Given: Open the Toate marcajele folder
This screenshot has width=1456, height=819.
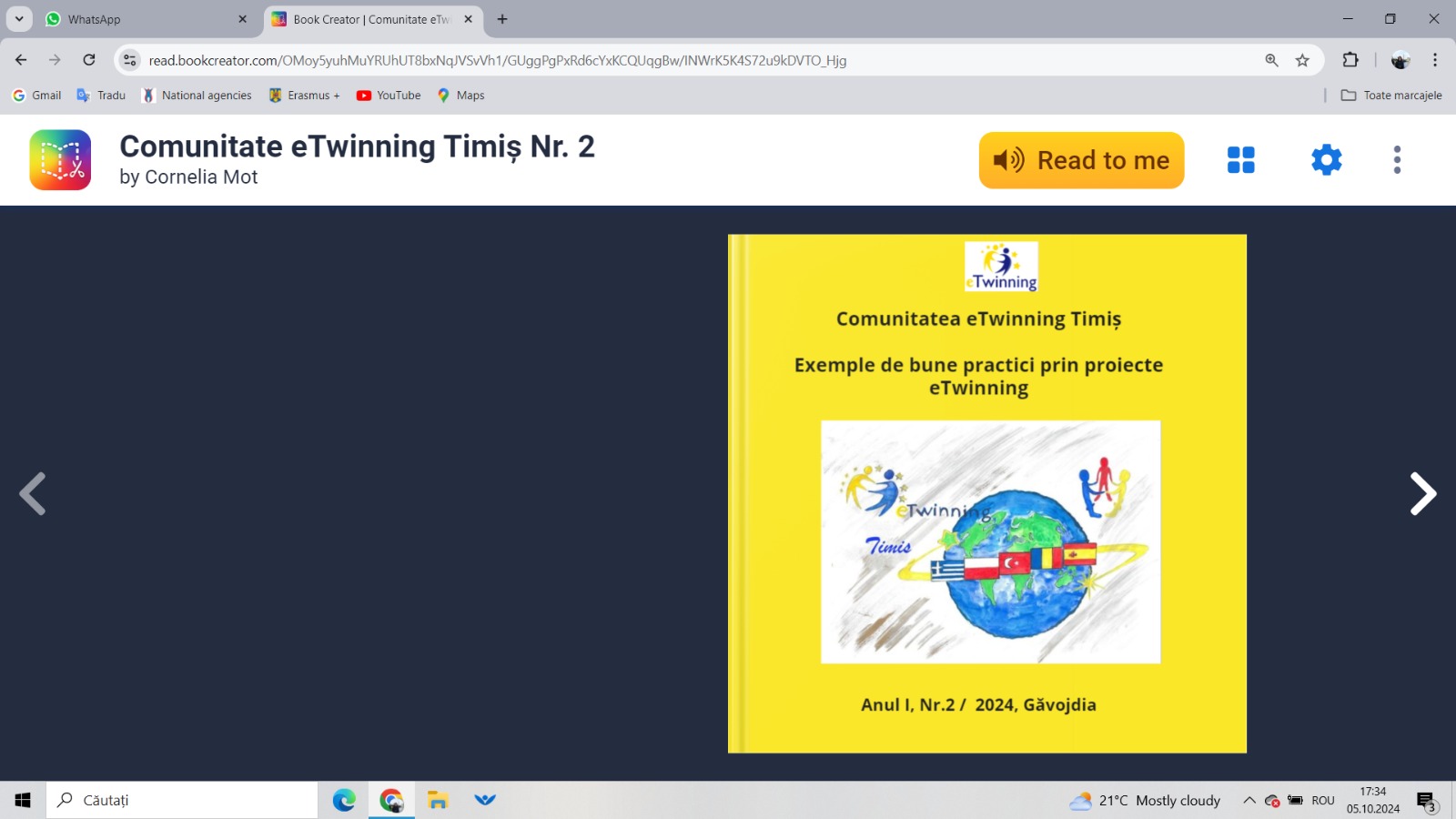Looking at the screenshot, I should coord(1391,96).
